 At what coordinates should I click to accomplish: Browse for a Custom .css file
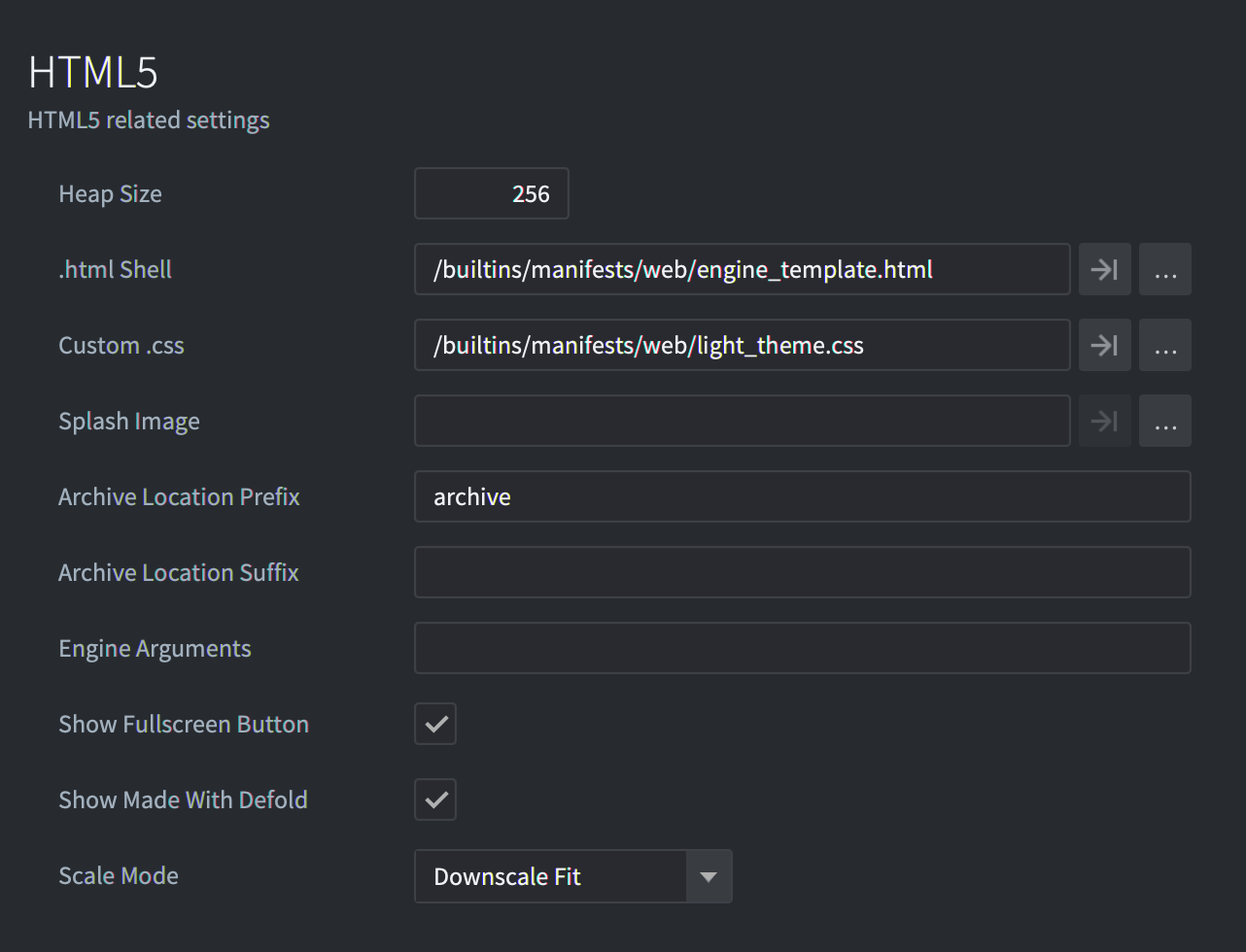point(1164,345)
